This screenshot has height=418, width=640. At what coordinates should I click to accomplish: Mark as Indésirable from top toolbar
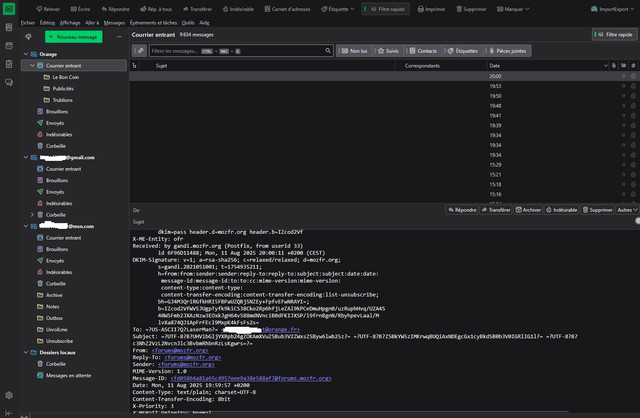coord(238,9)
